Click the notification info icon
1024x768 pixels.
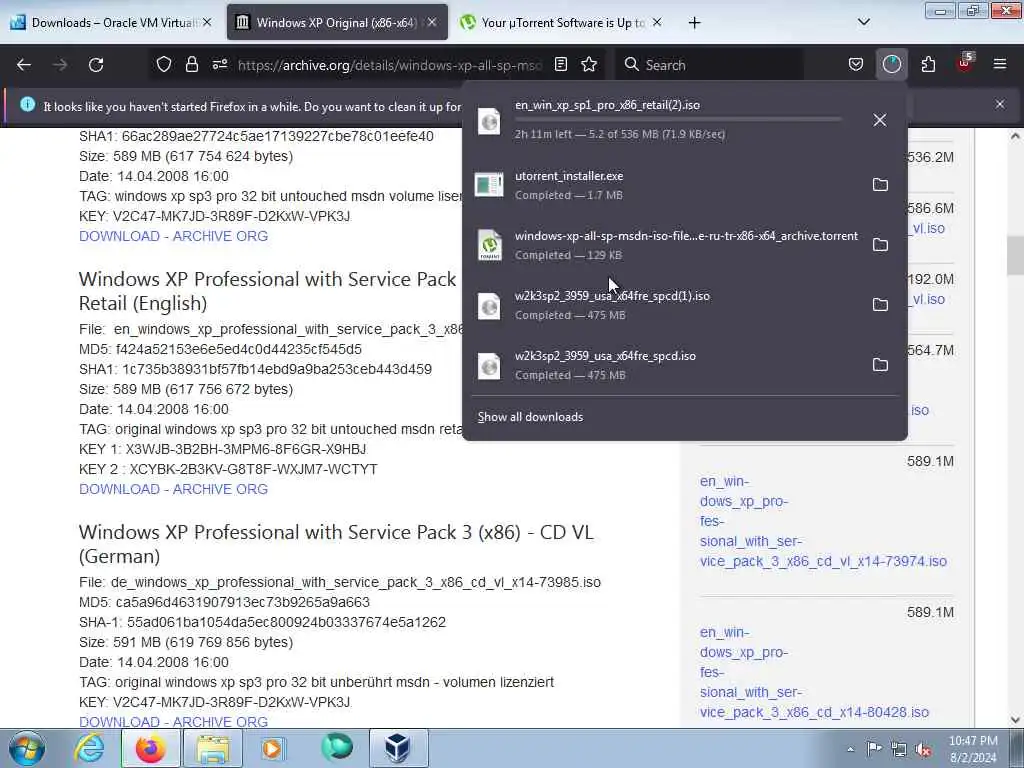27,104
